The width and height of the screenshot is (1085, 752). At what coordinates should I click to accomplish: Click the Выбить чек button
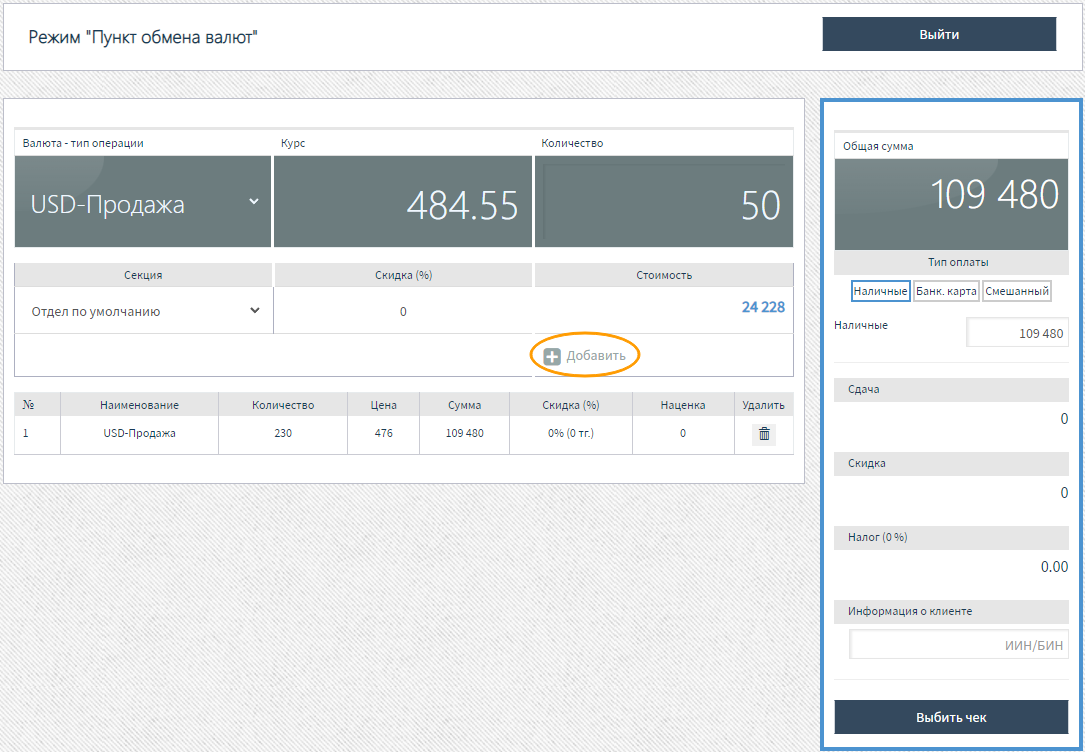click(951, 717)
